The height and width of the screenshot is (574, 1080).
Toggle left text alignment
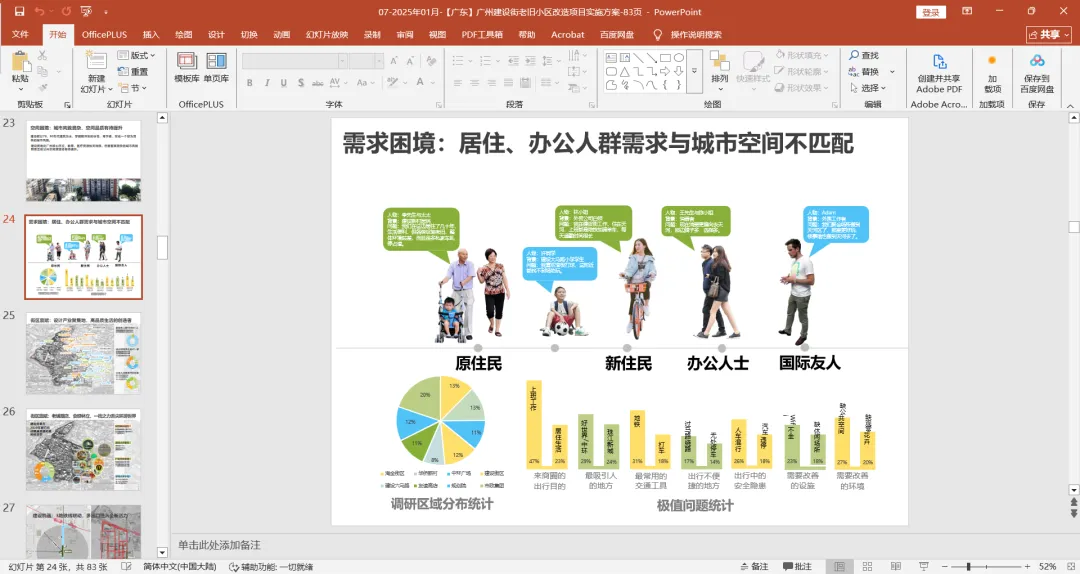[x=457, y=83]
